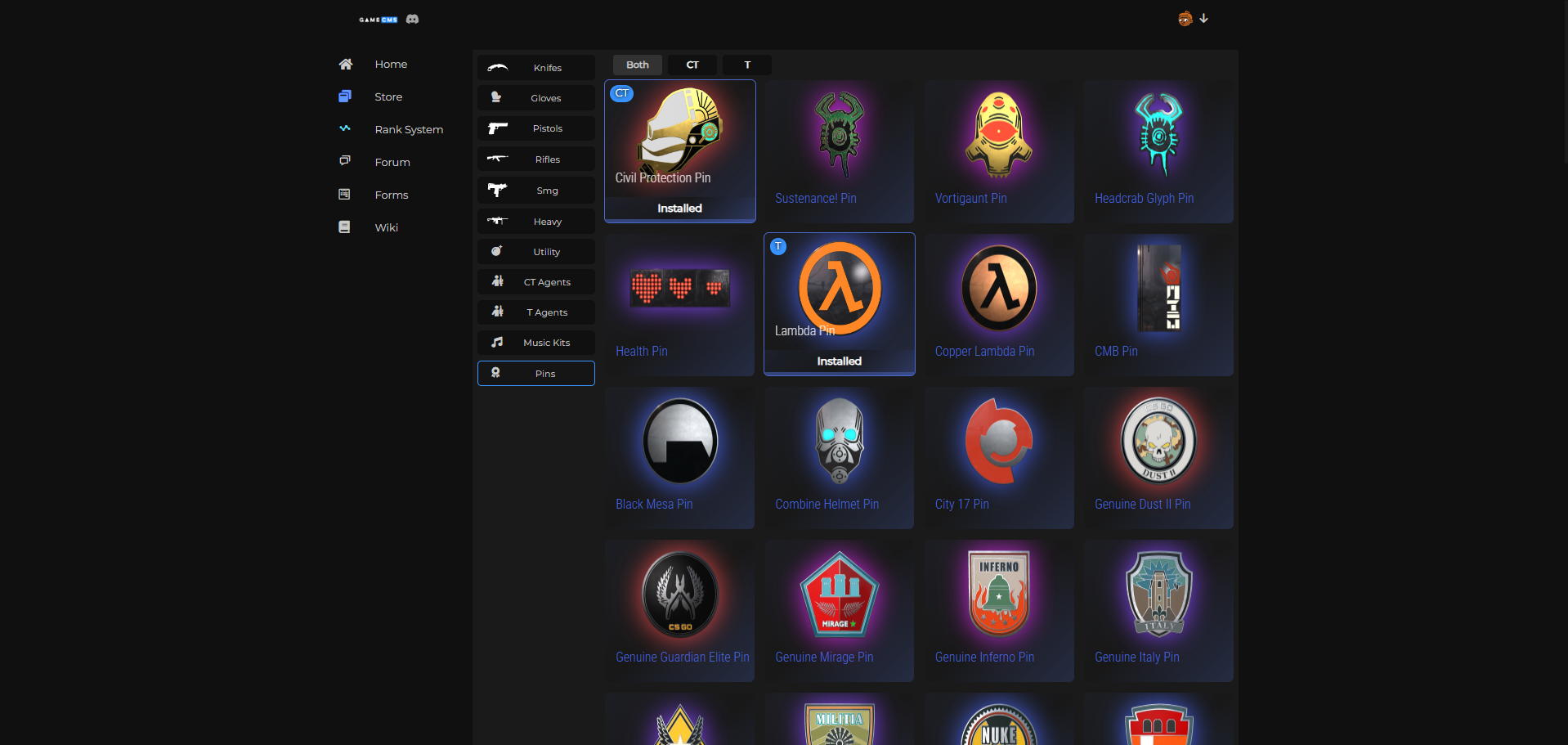Screen dimensions: 1568x745
Task: Click the Pins medal icon
Action: 495,373
